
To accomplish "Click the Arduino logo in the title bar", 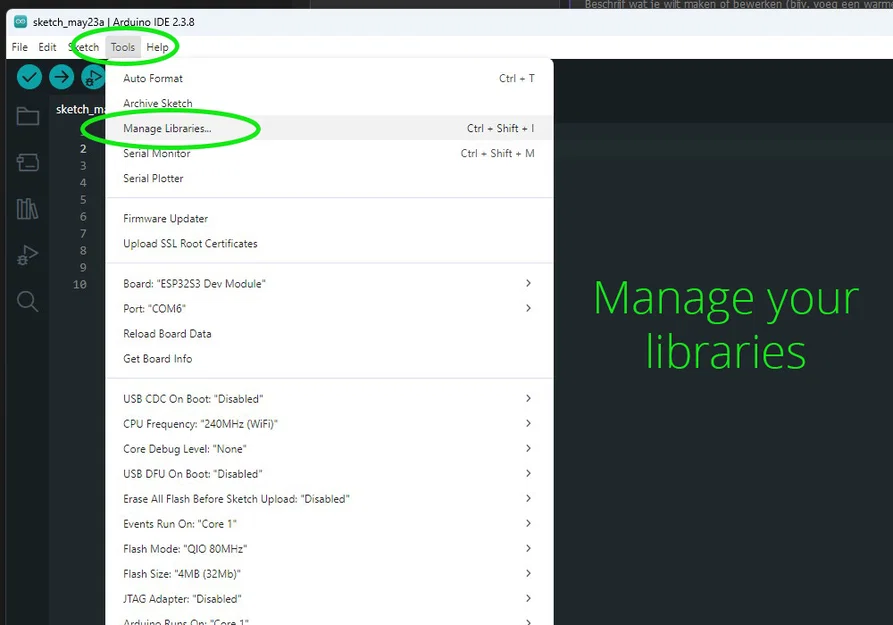I will click(21, 22).
